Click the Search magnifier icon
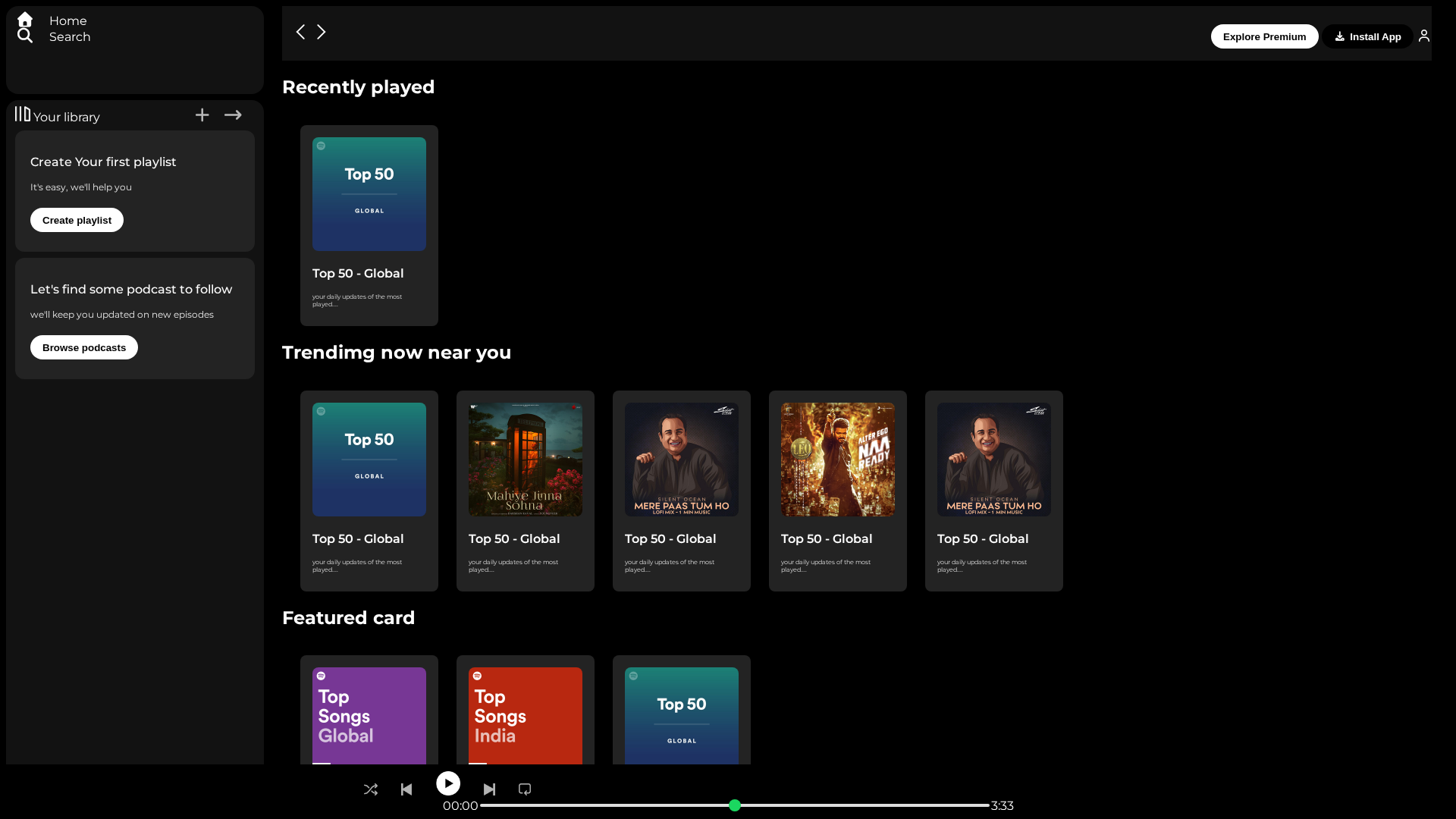Screen dimensions: 1456x819 point(25,36)
